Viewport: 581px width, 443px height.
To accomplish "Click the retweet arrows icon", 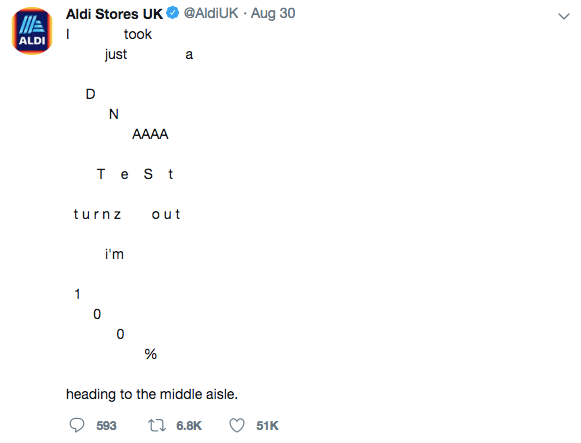I will click(x=157, y=425).
